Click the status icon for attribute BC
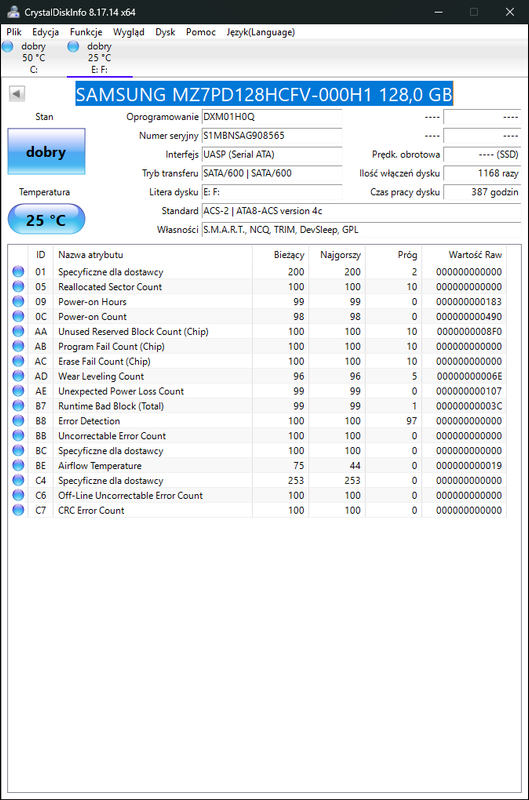The width and height of the screenshot is (529, 800). pyautogui.click(x=18, y=451)
